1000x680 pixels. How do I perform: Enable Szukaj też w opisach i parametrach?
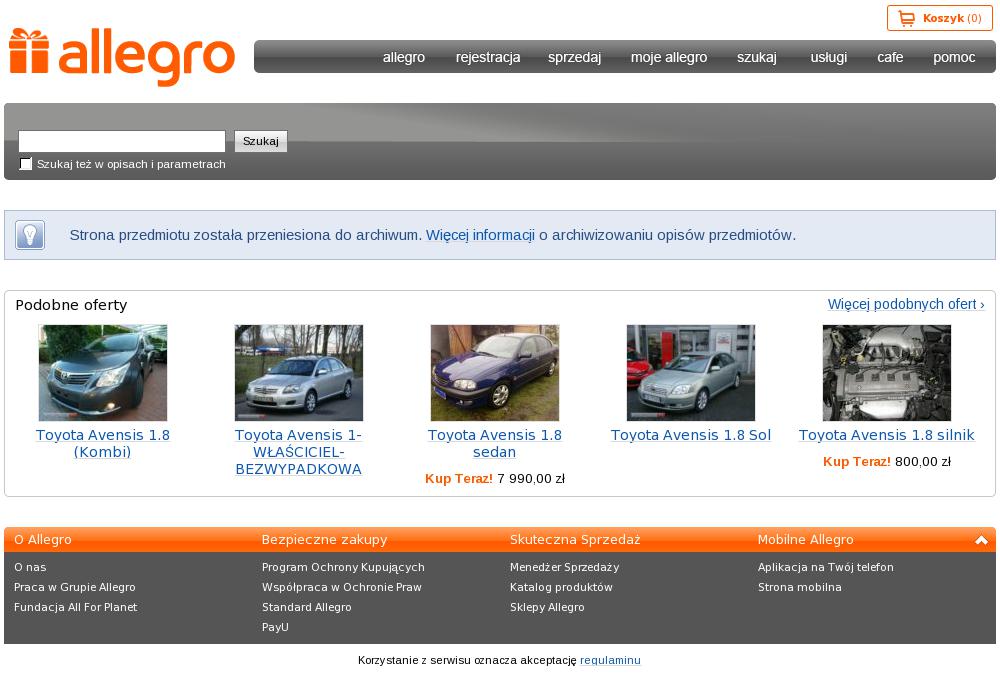coord(26,164)
